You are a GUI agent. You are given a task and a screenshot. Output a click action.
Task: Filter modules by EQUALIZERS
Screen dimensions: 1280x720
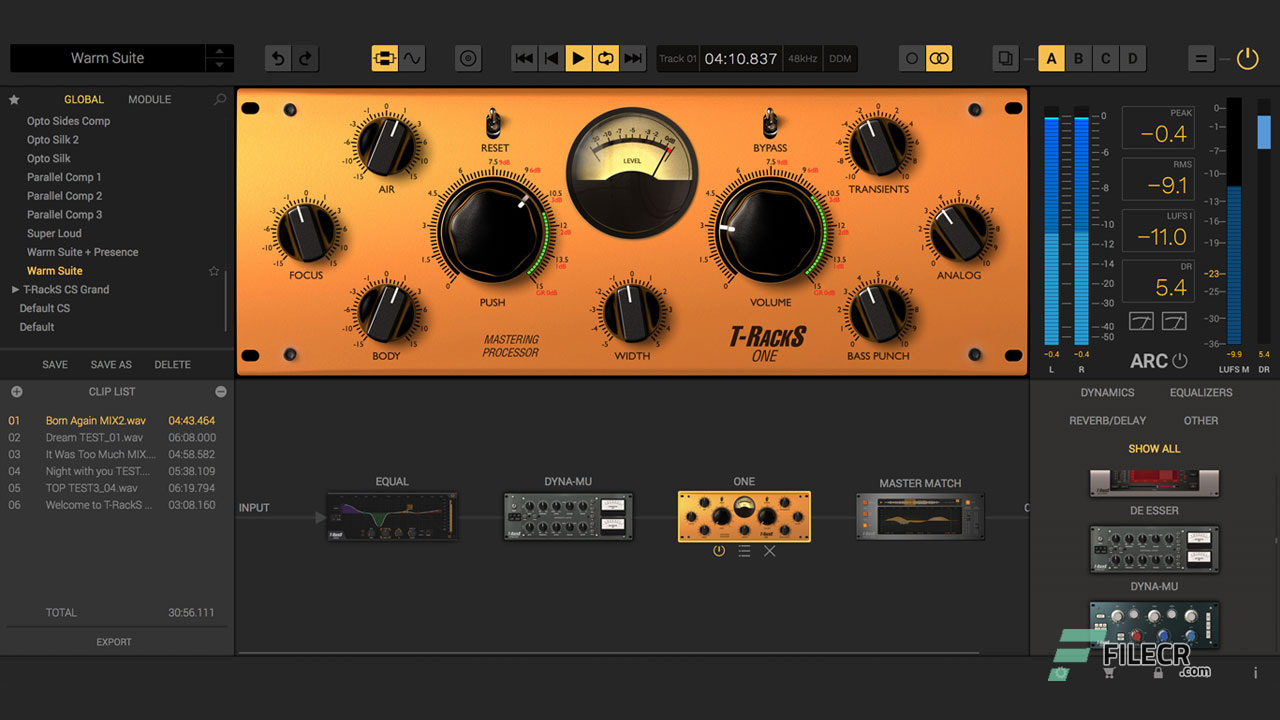[1201, 393]
